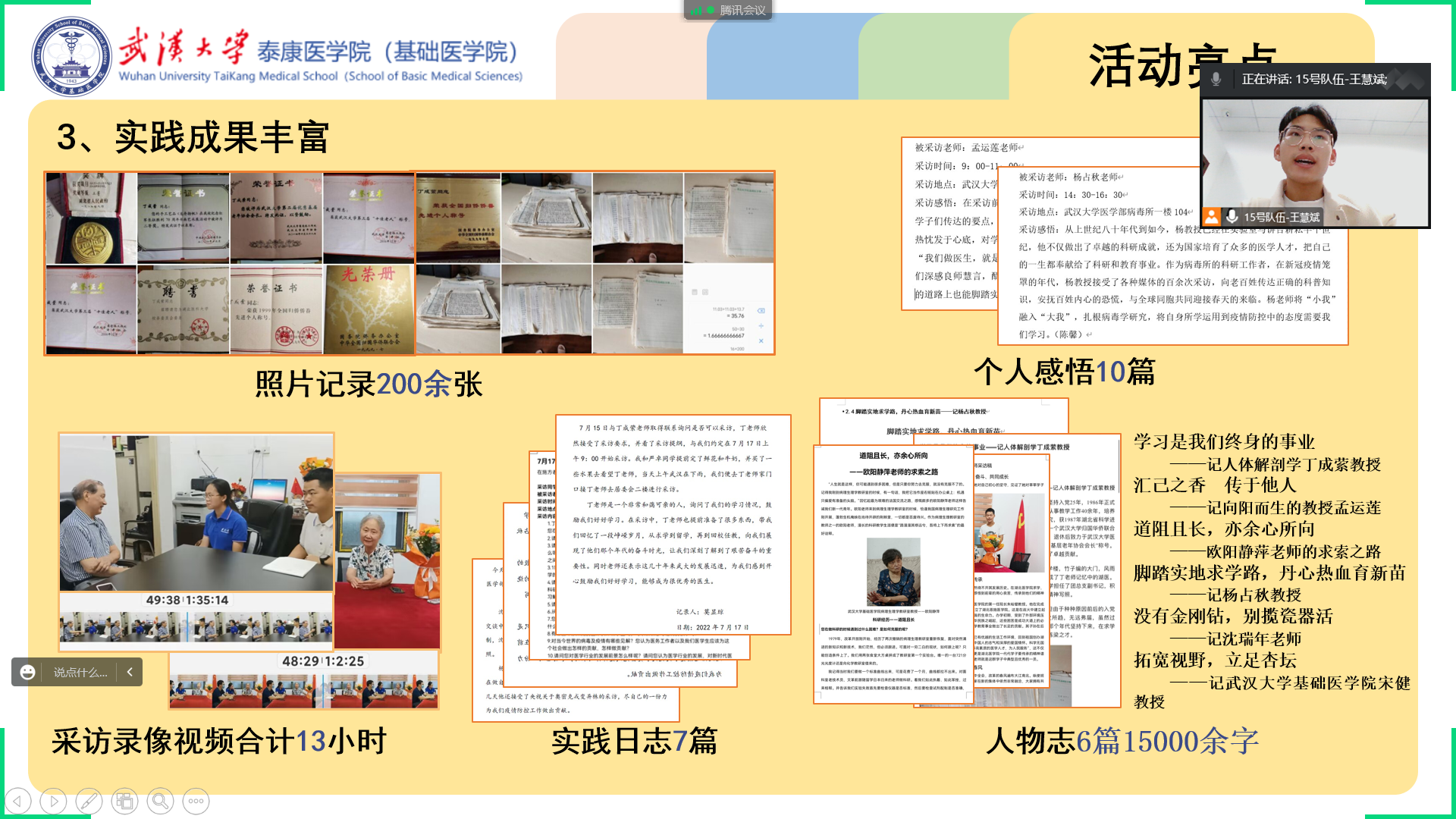Go to the previous slide with the left arrow
The width and height of the screenshot is (1456, 819).
click(18, 801)
